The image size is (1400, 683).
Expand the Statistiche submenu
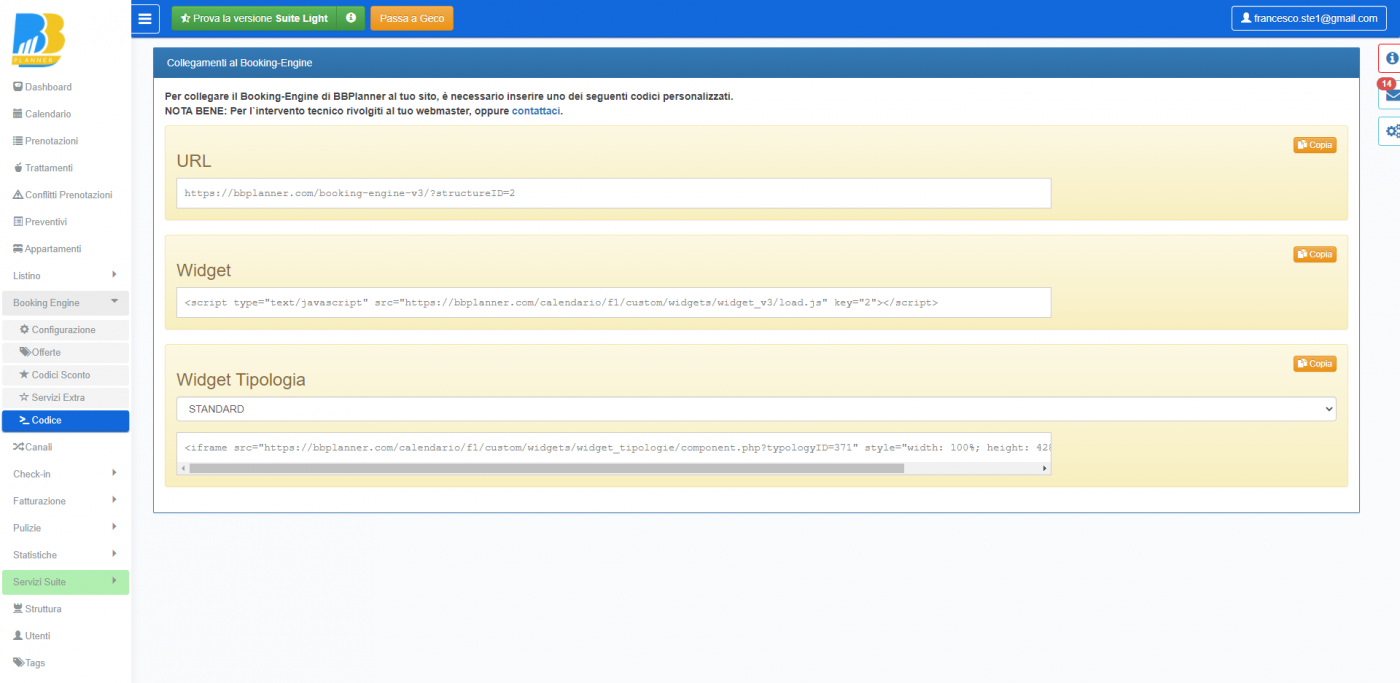coord(65,555)
